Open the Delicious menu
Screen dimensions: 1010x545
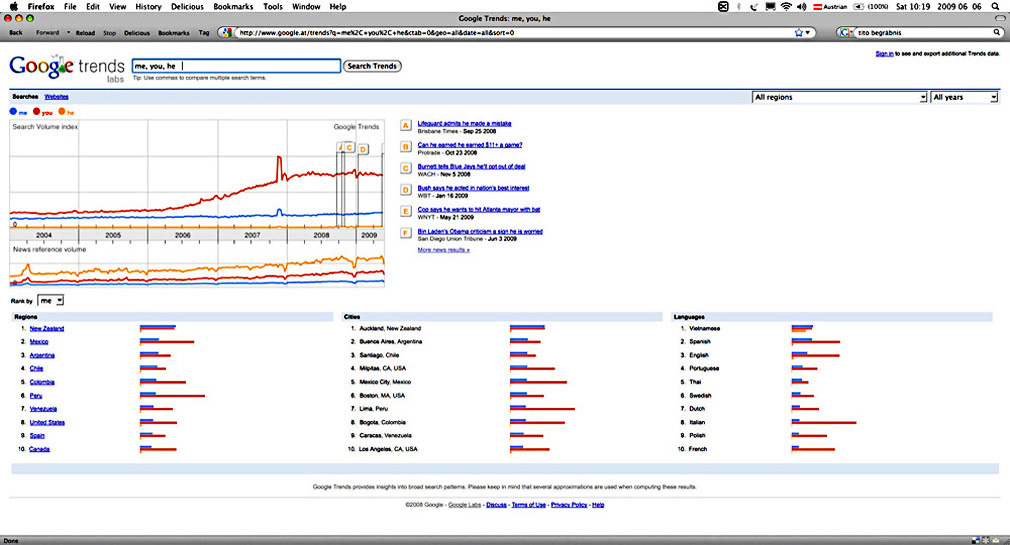coord(187,6)
